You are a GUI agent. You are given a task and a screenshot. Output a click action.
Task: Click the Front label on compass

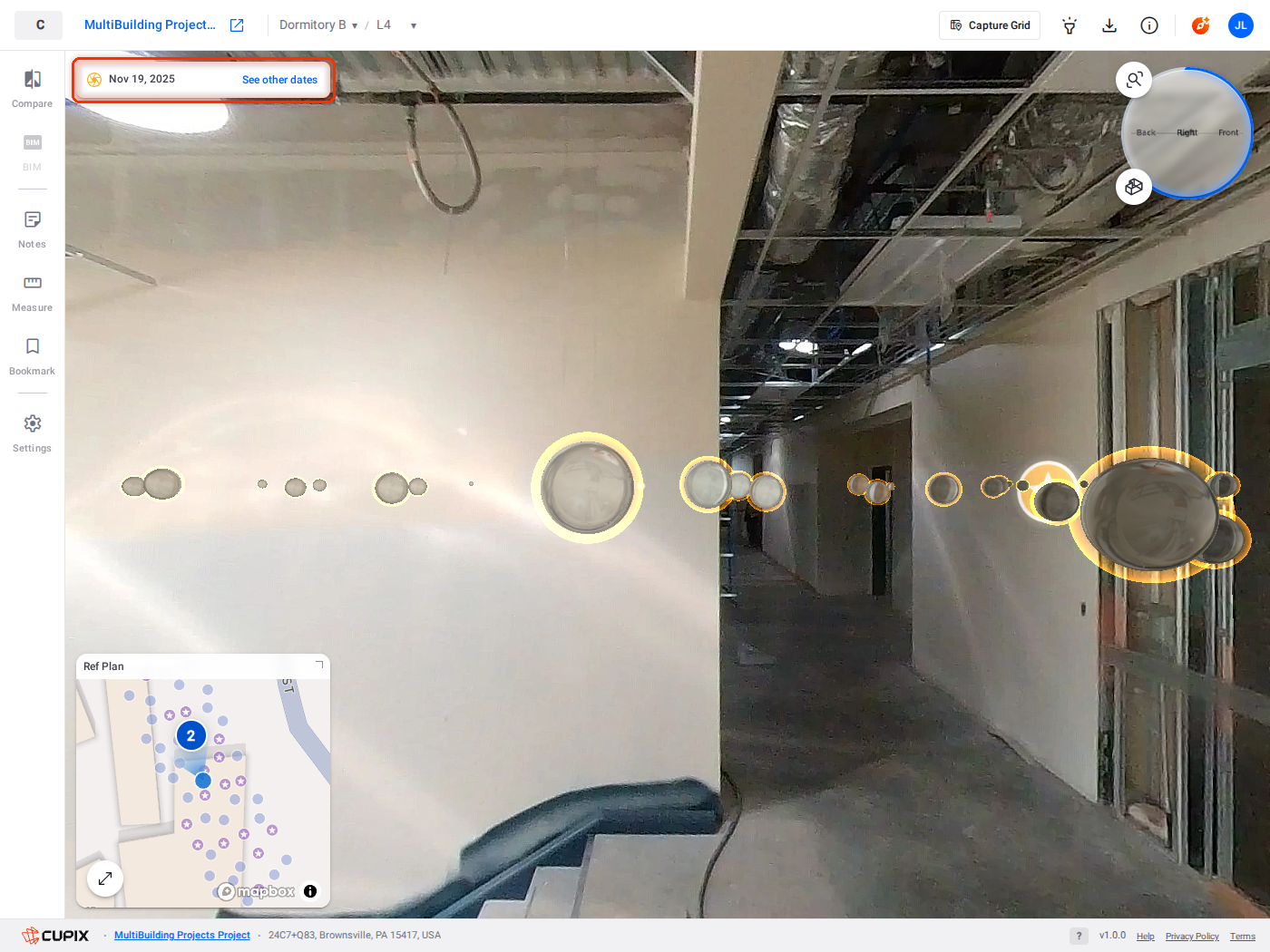[x=1228, y=132]
